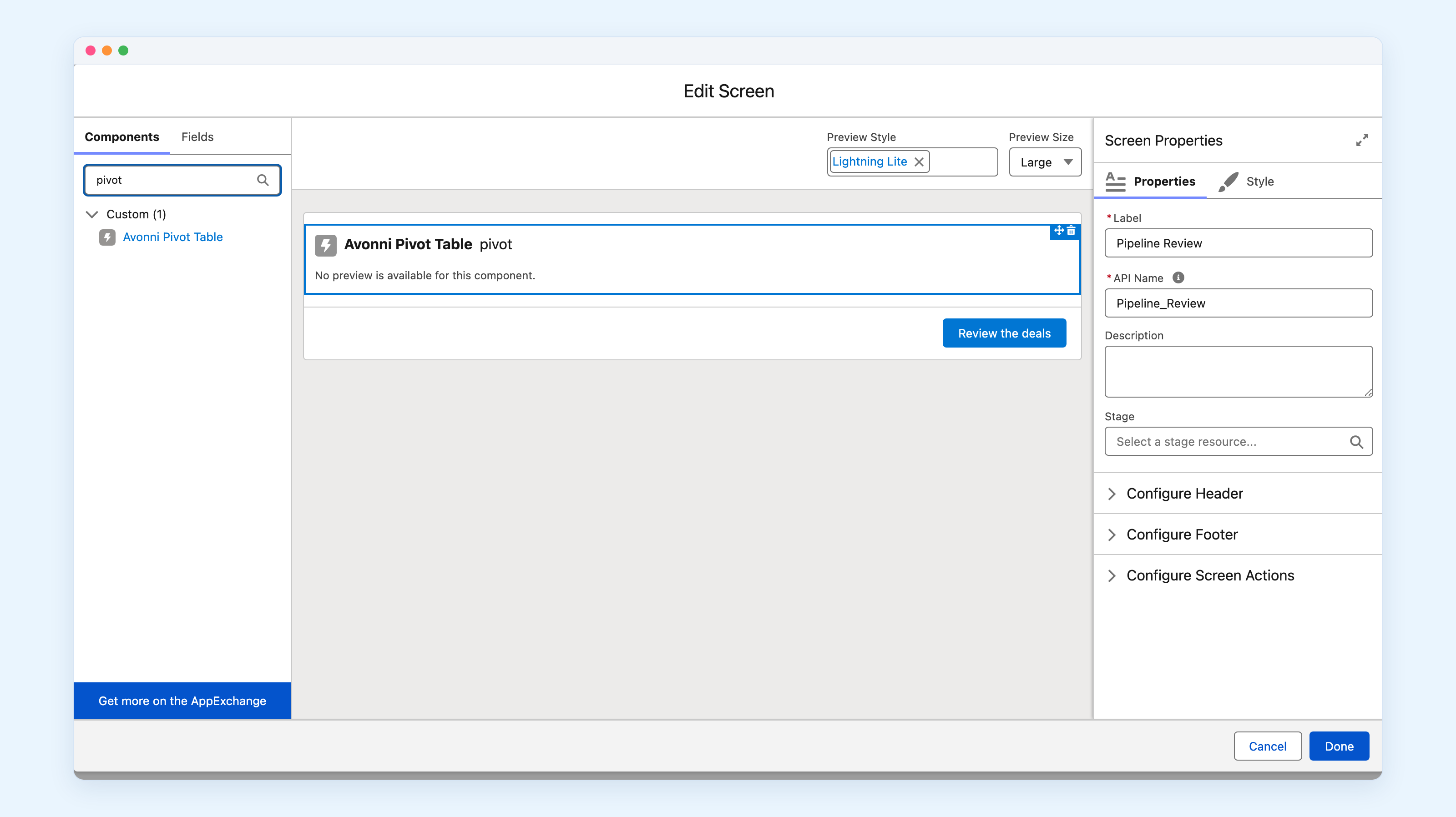
Task: Click the red close window button
Action: (91, 51)
